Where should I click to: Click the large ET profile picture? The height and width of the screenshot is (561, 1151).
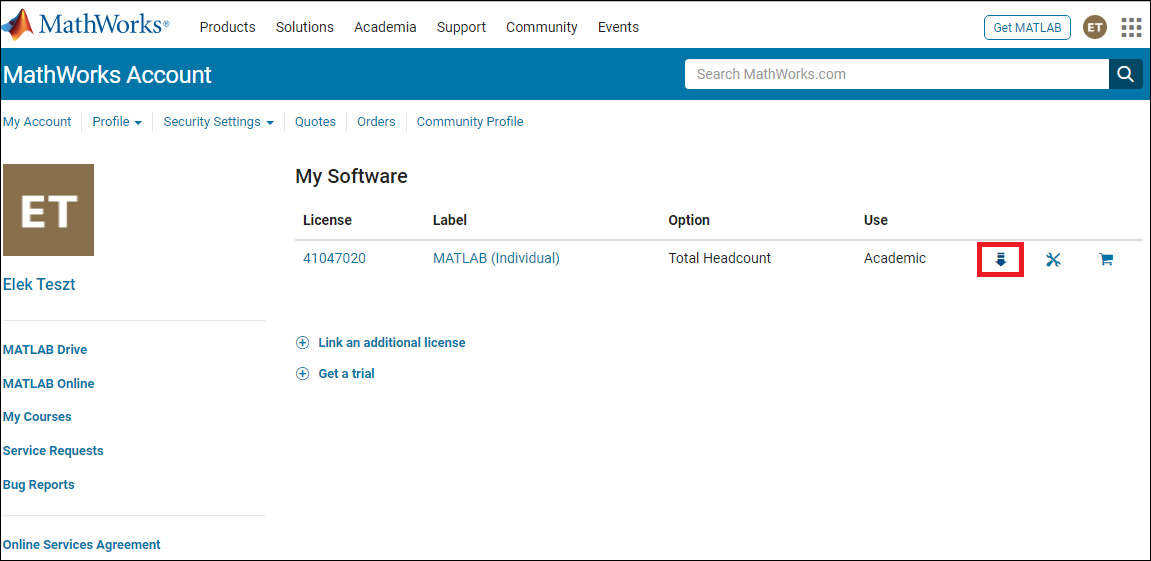[48, 210]
